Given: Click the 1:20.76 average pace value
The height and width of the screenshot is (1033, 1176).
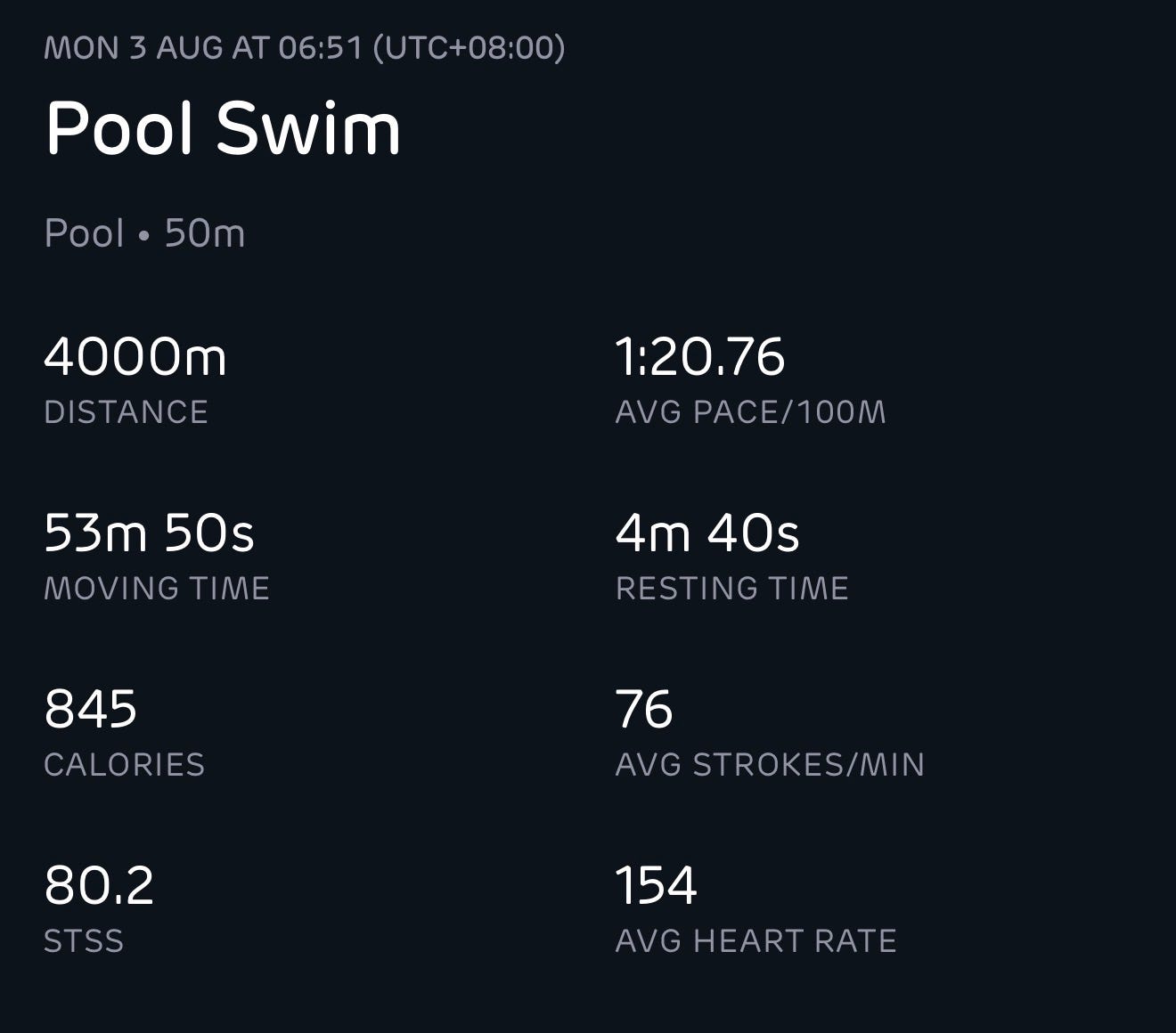Looking at the screenshot, I should pos(700,356).
